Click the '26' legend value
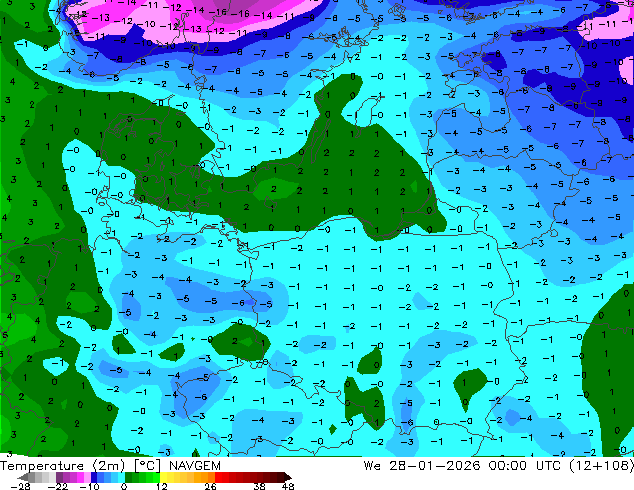Screen dimensions: 634x490 pos(210,486)
